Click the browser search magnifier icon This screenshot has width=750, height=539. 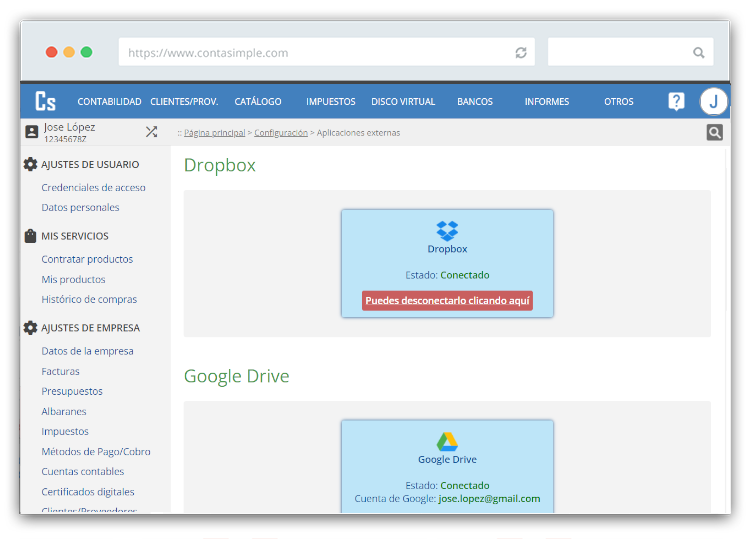(x=699, y=53)
